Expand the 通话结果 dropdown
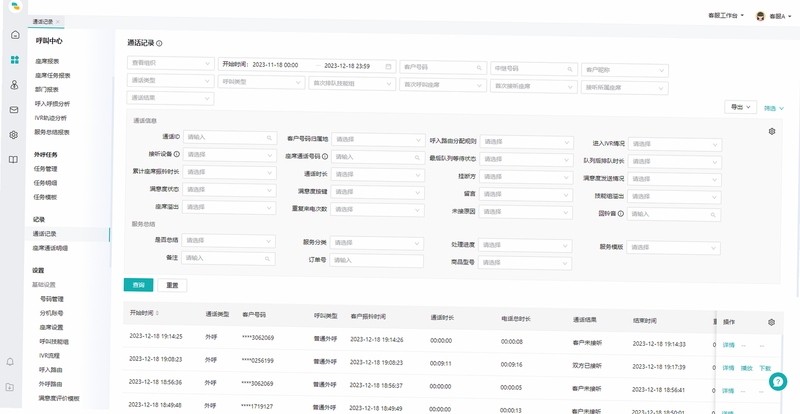Image resolution: width=800 pixels, height=414 pixels. tap(170, 98)
